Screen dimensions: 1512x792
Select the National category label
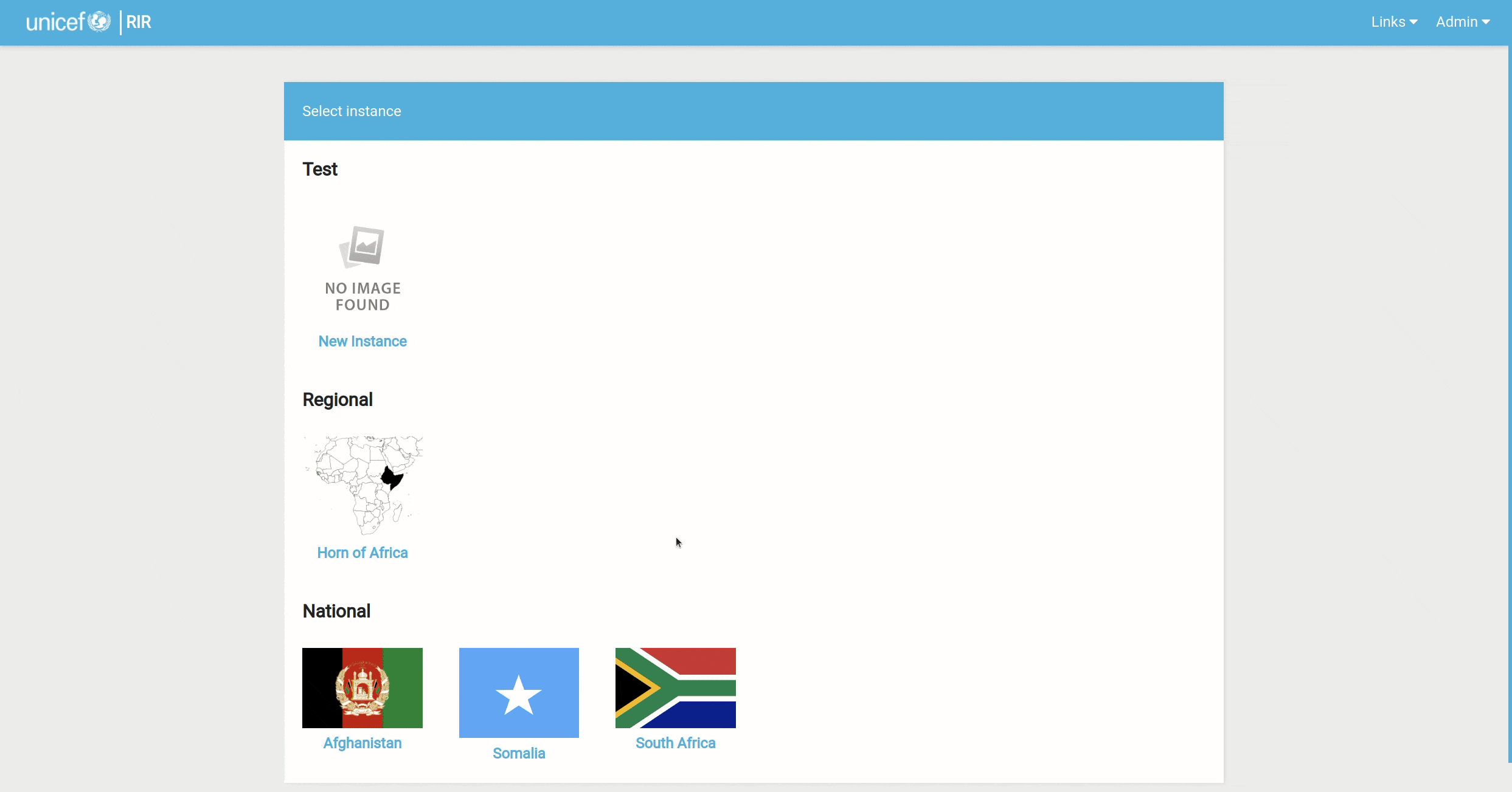click(x=337, y=611)
